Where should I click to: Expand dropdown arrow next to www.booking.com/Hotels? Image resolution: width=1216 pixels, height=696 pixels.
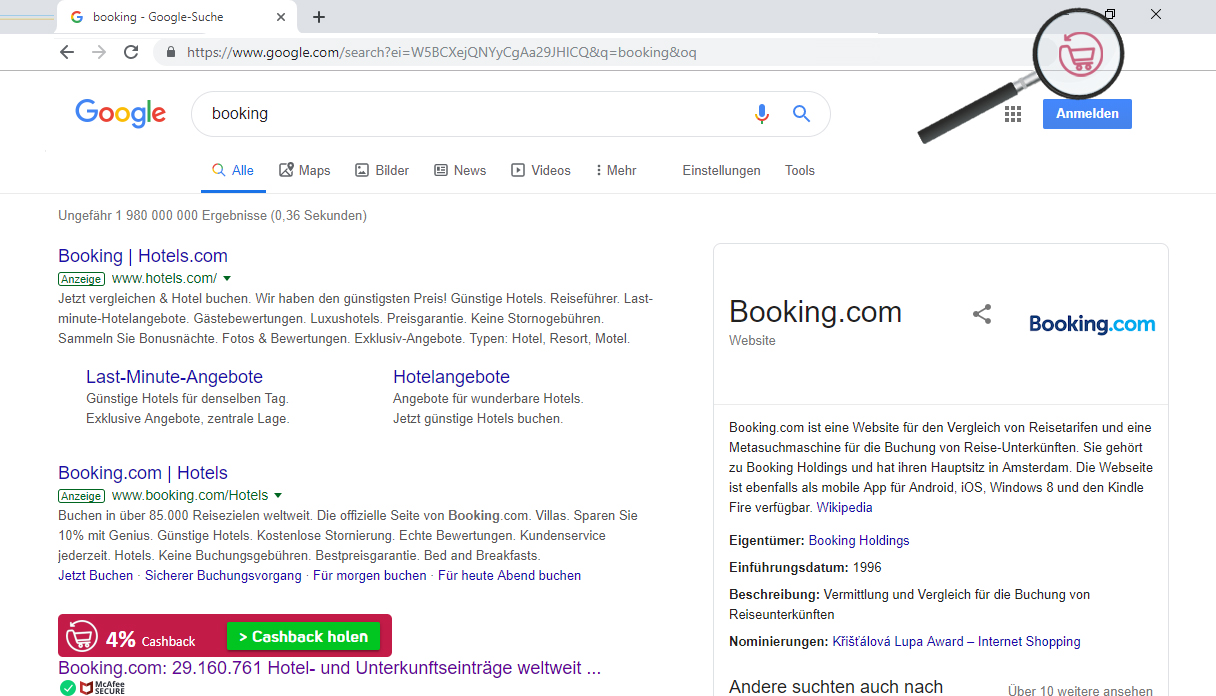[x=278, y=496]
